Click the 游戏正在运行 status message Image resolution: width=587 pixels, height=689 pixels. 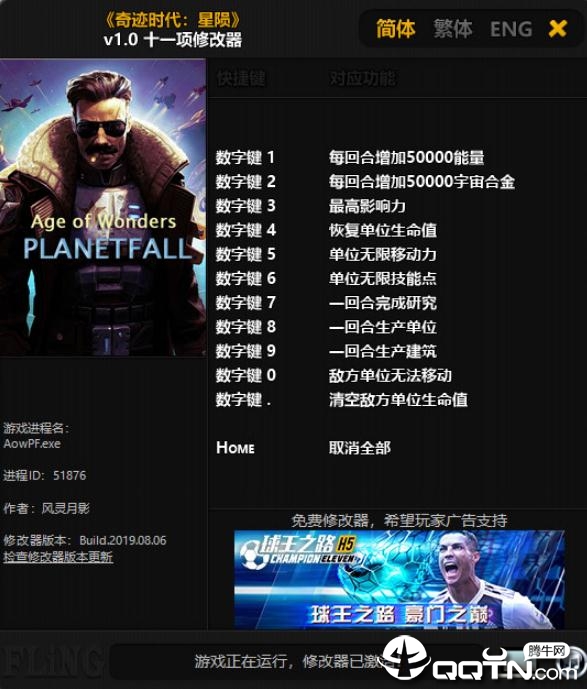[x=290, y=661]
